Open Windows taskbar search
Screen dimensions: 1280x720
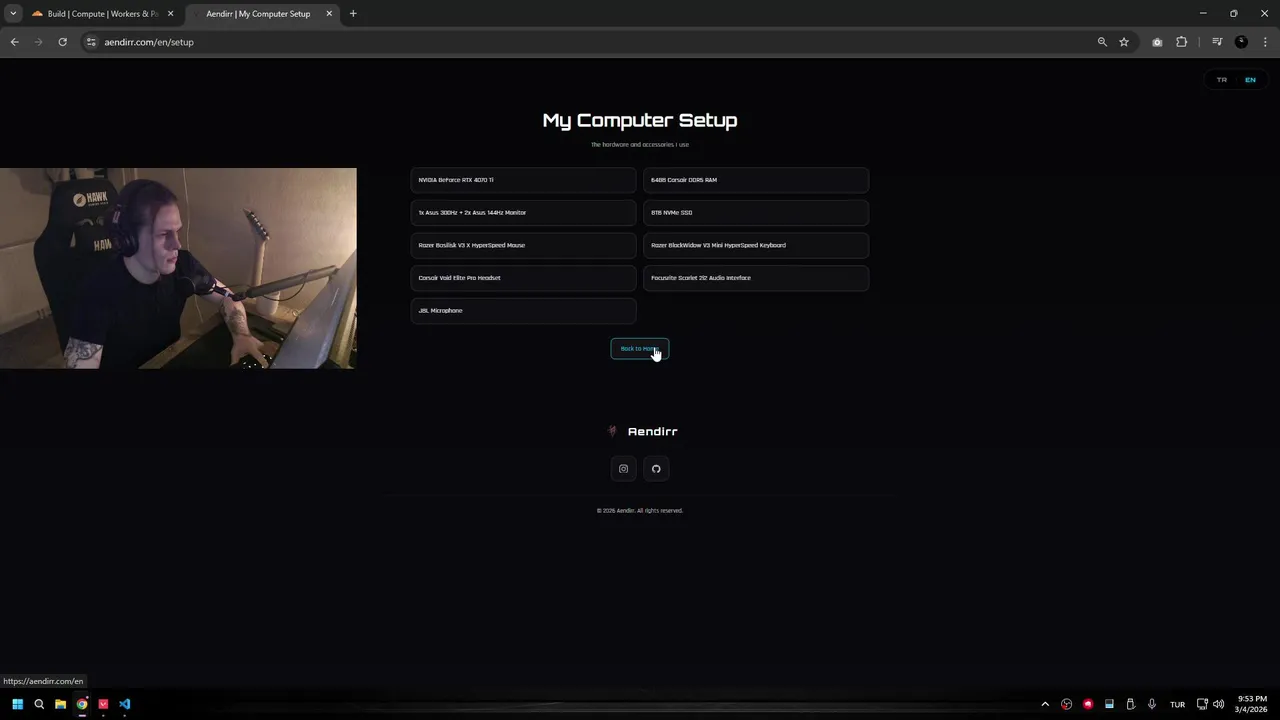(39, 704)
